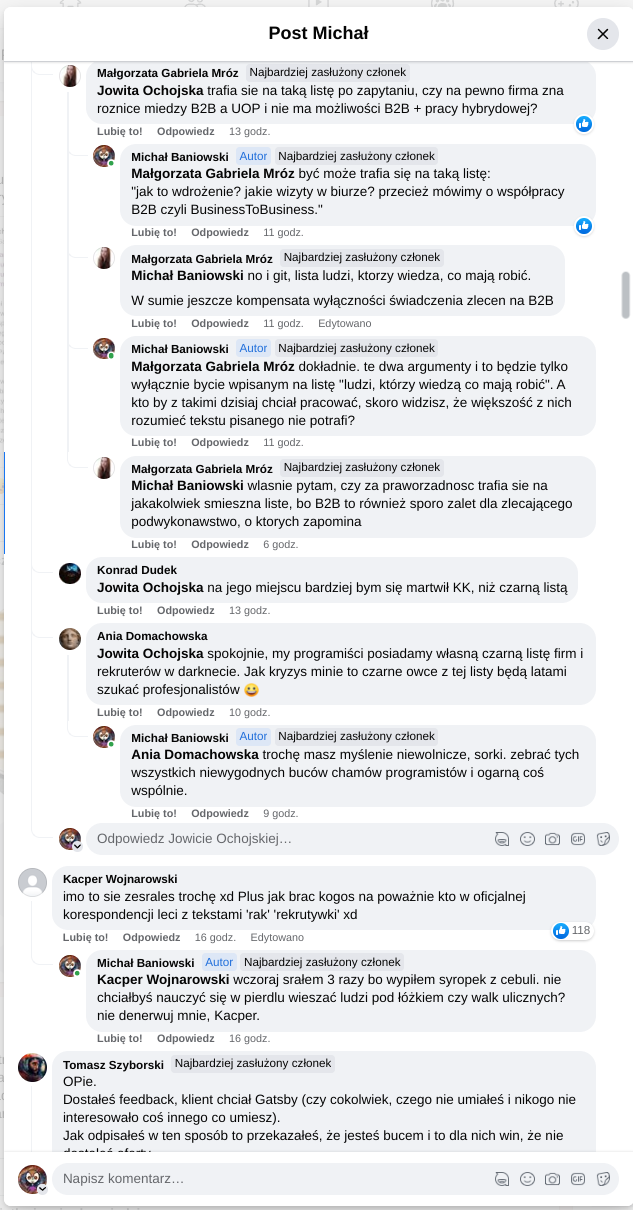Click the comments scrollbar thumb
This screenshot has width=633, height=1210.
click(x=626, y=295)
